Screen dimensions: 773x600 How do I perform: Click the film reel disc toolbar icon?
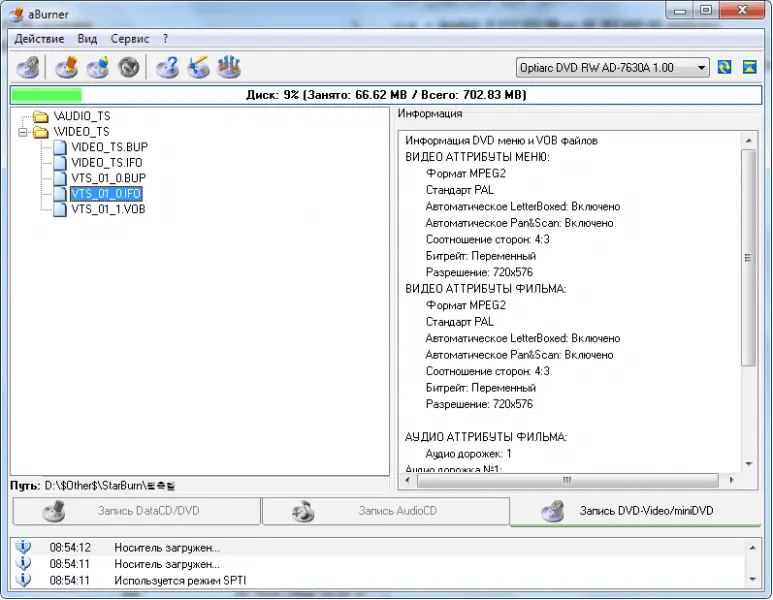(x=28, y=68)
